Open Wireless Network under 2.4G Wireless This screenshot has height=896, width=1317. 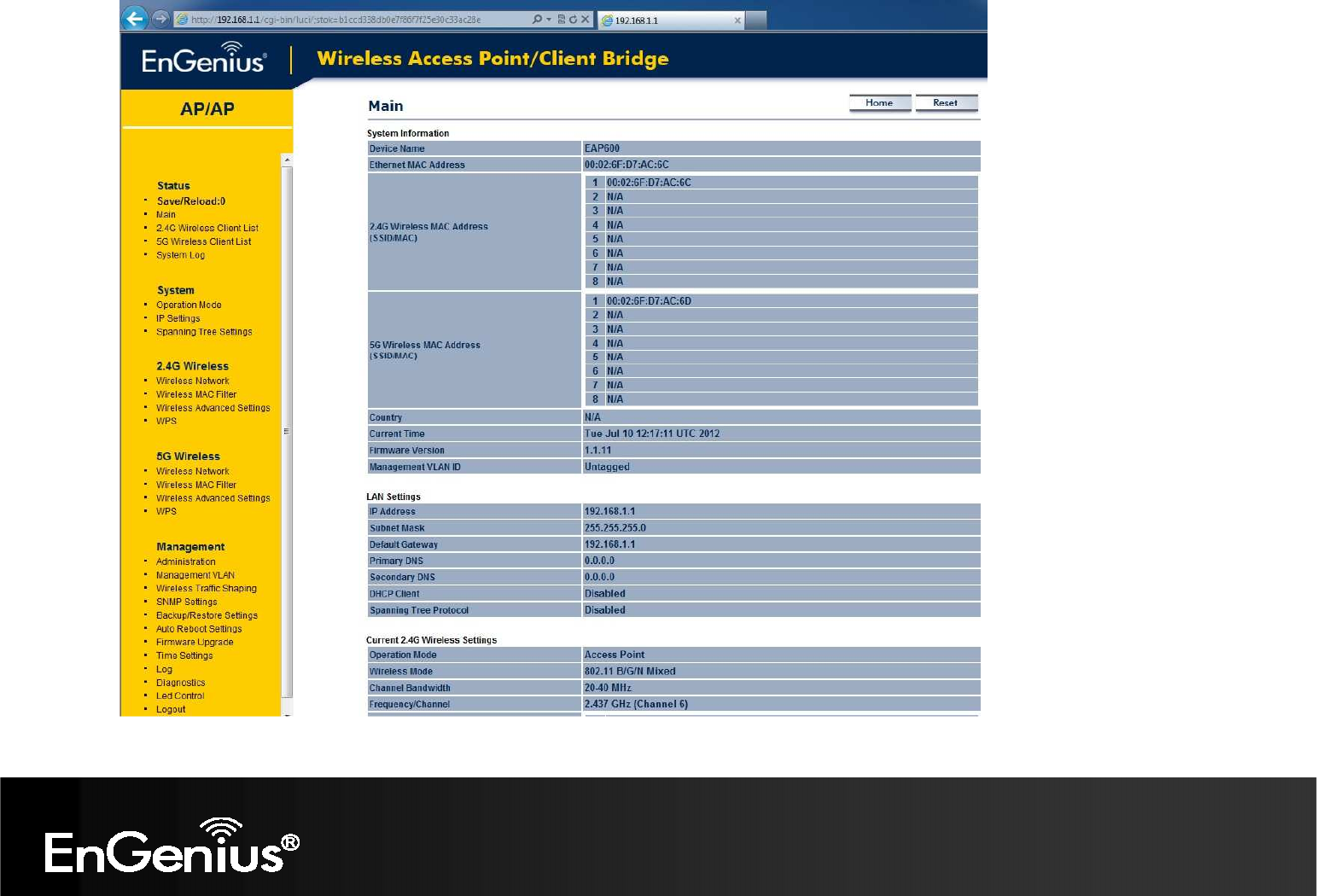point(193,381)
